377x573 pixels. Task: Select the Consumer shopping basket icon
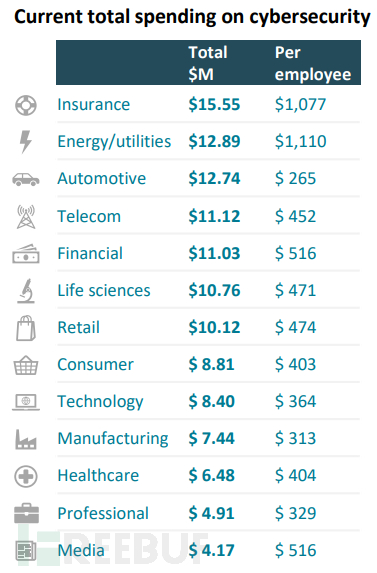[x=26, y=365]
